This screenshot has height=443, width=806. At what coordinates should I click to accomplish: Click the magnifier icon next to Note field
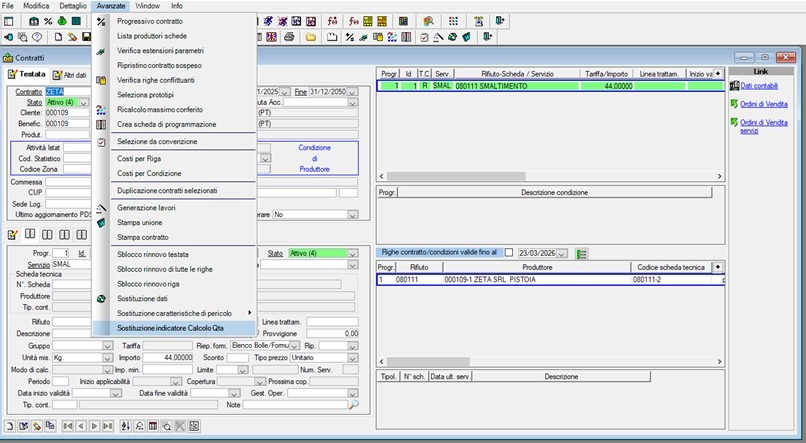coord(352,405)
